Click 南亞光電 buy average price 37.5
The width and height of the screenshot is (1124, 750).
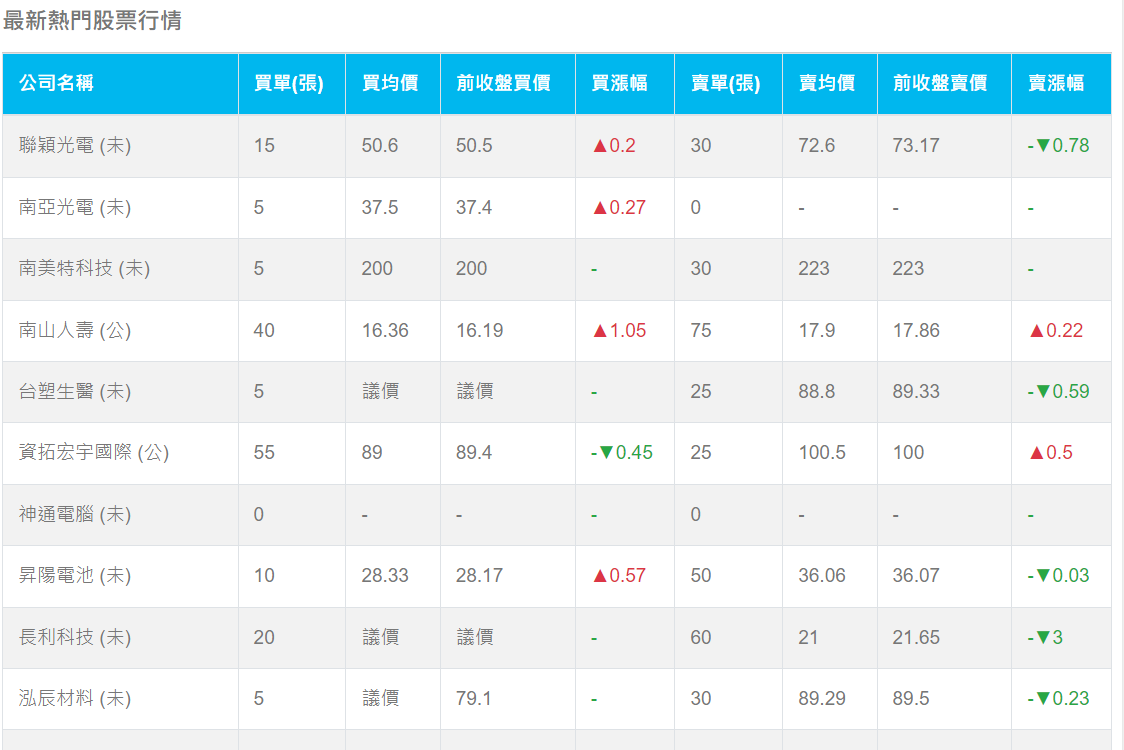click(380, 208)
